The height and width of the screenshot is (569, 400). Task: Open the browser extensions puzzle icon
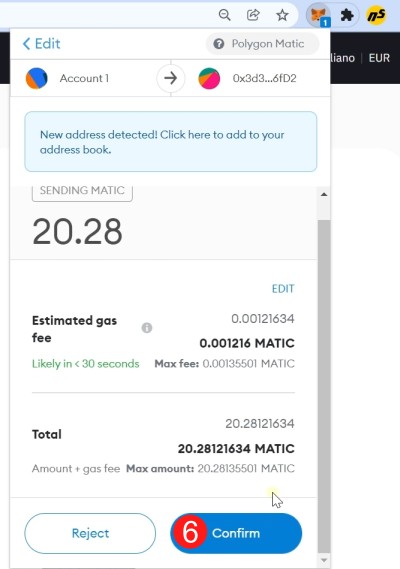point(347,15)
